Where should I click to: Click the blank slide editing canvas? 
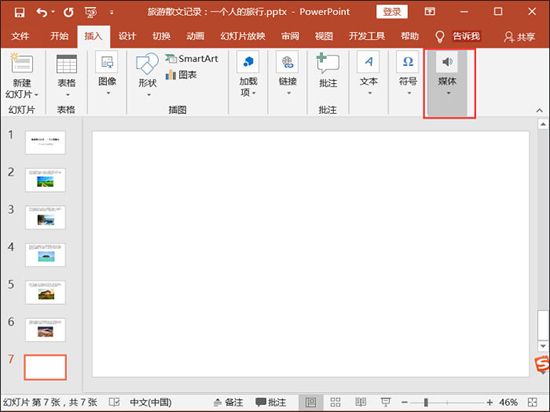(310, 254)
